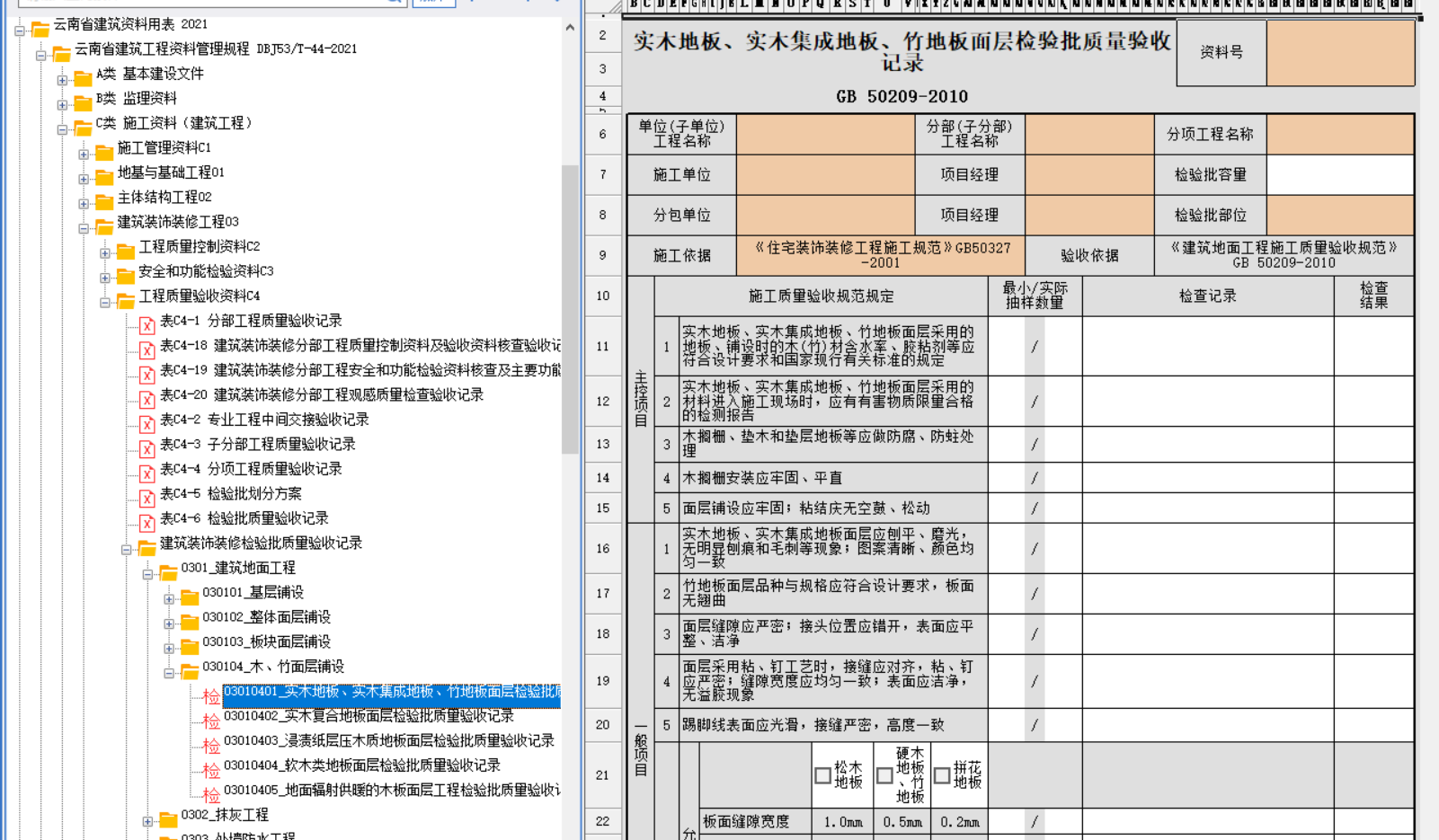The width and height of the screenshot is (1439, 840).
Task: Click the folder icon next to 主体结构工程02
Action: pos(104,199)
